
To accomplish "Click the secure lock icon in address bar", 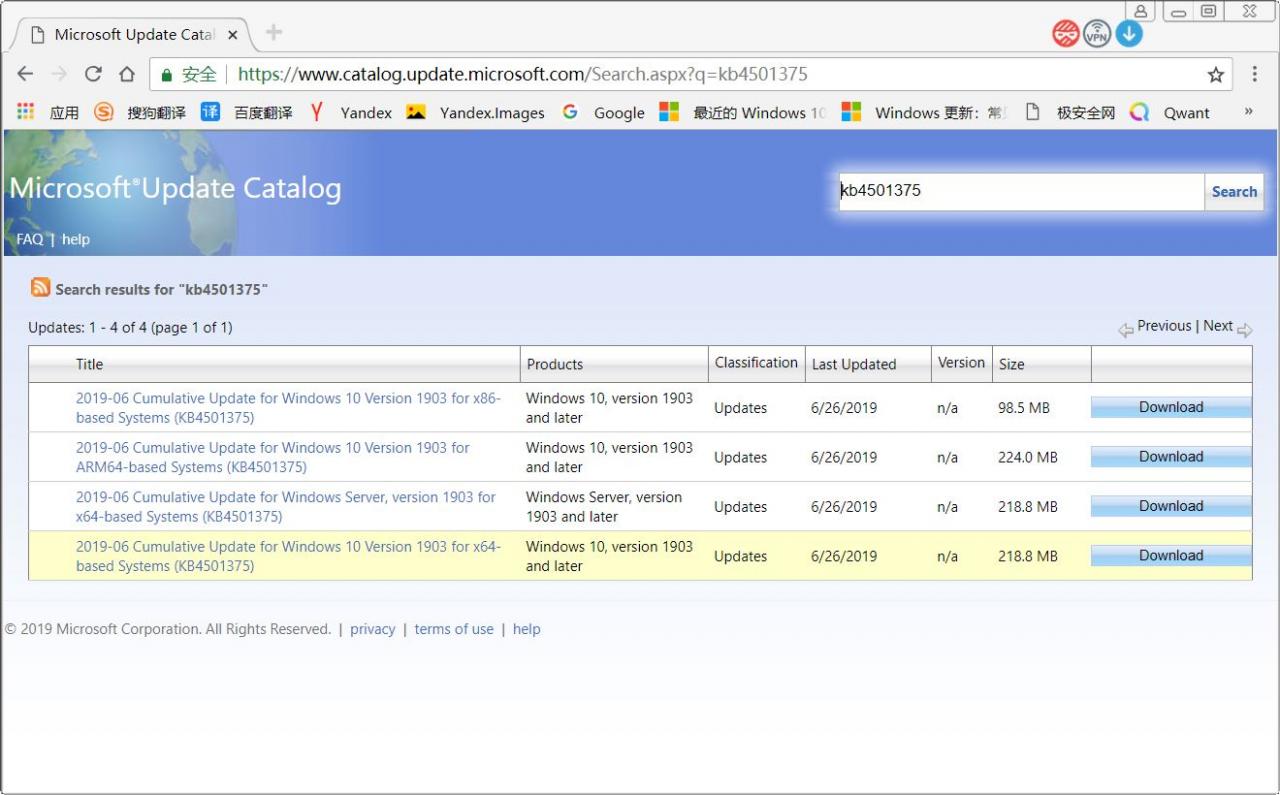I will pos(166,75).
